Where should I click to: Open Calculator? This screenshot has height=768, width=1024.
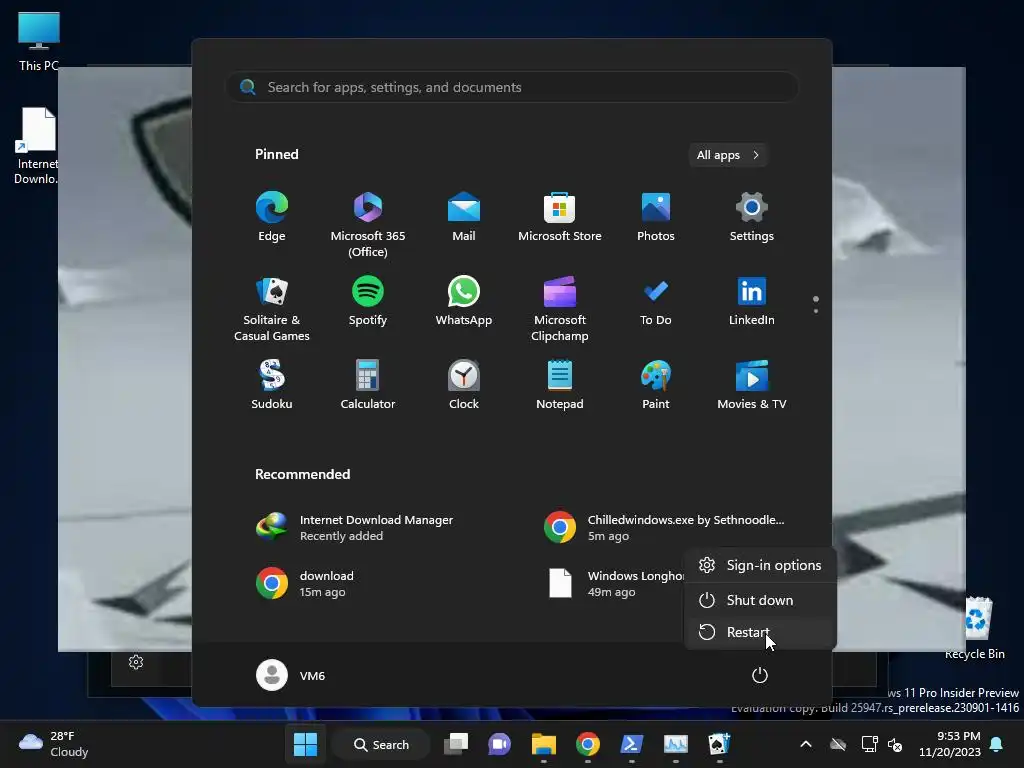click(368, 385)
